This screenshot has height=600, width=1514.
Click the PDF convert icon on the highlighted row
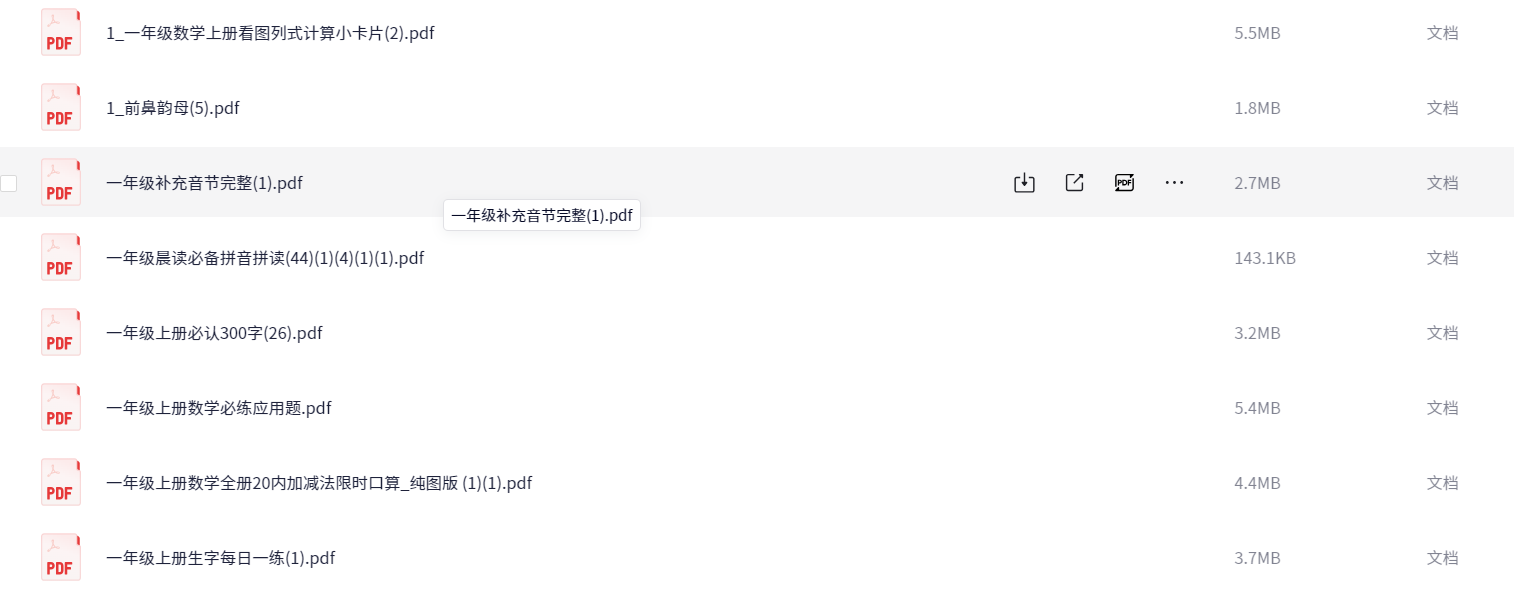pyautogui.click(x=1124, y=183)
